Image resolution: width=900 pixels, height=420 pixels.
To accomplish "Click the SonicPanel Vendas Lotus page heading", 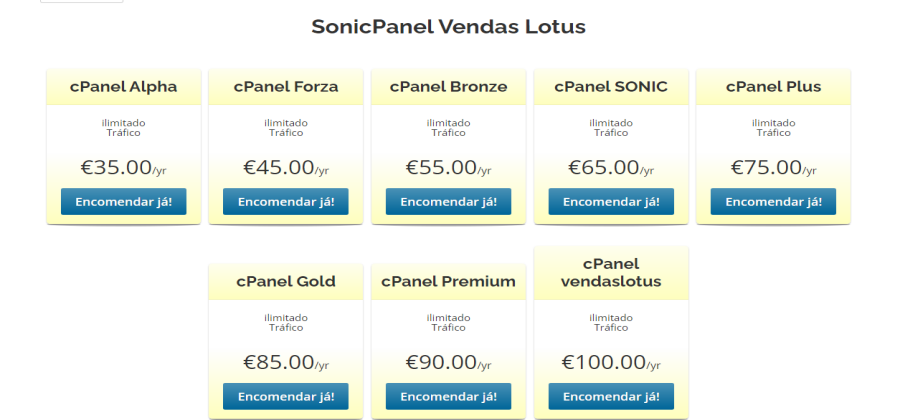I will (448, 27).
